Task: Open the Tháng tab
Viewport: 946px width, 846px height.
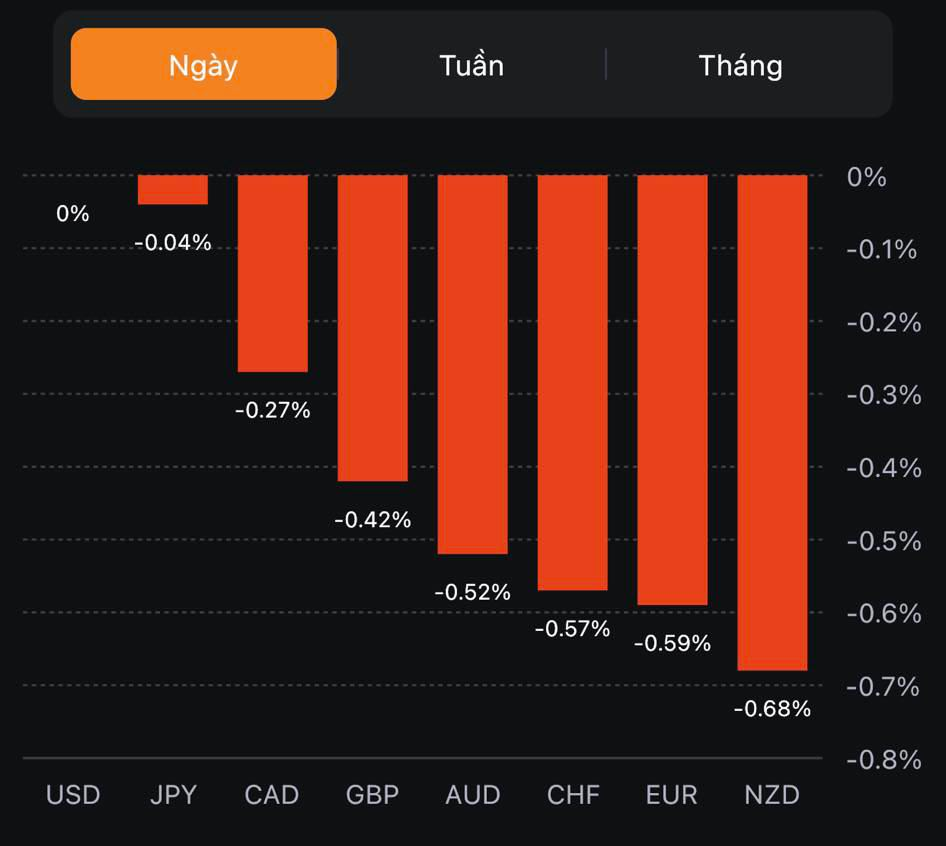Action: pos(740,65)
